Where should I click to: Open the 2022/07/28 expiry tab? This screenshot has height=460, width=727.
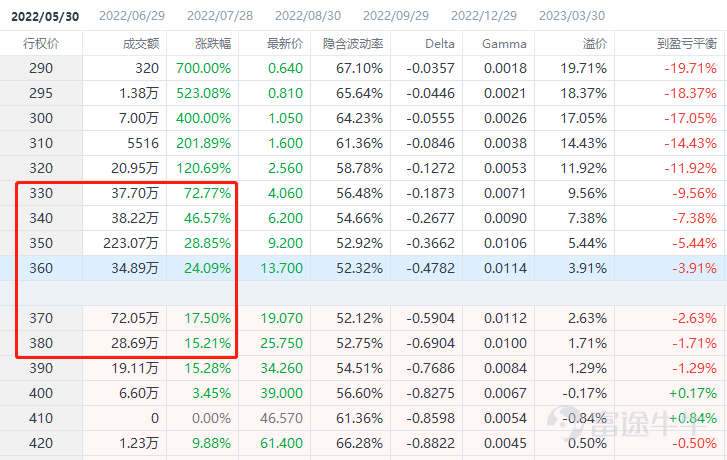[220, 16]
